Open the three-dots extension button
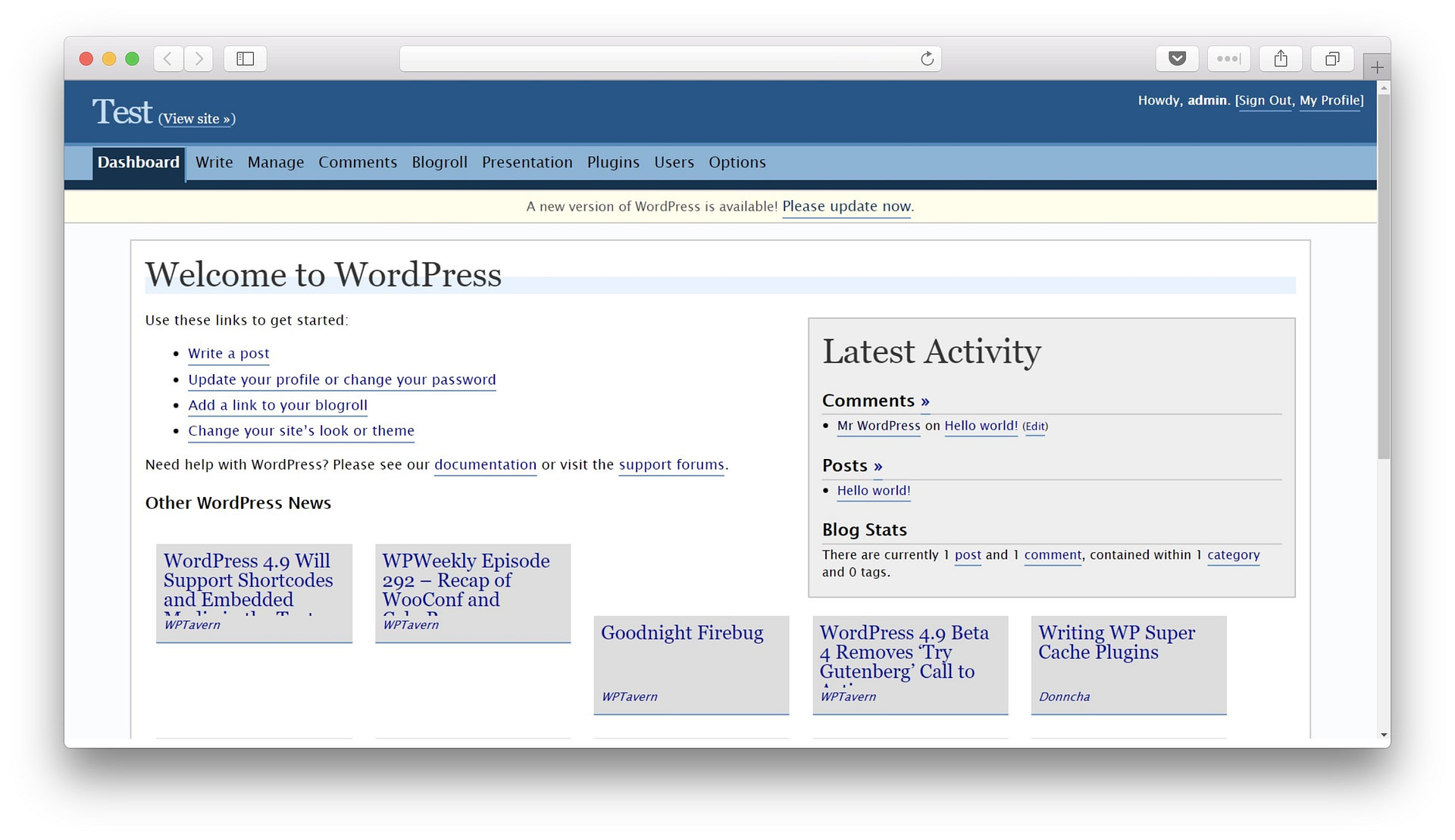Image resolution: width=1455 pixels, height=840 pixels. pyautogui.click(x=1228, y=58)
